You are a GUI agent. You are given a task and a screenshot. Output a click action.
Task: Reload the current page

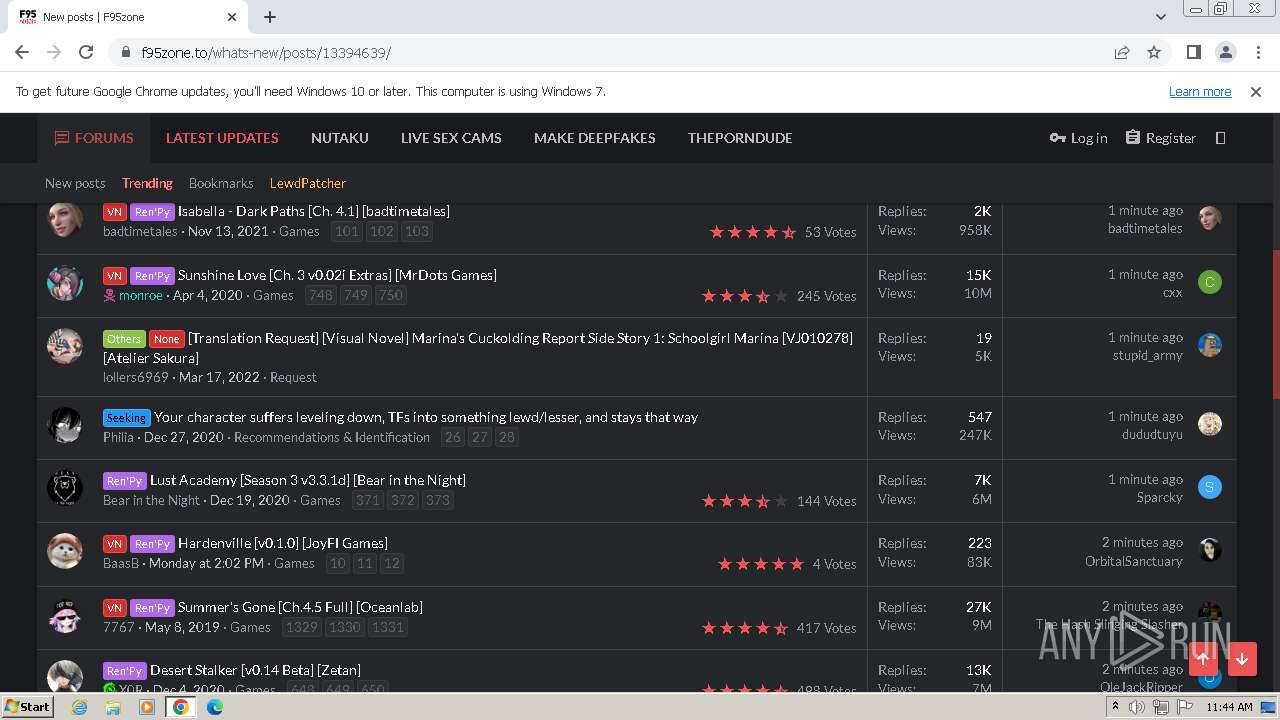(86, 52)
